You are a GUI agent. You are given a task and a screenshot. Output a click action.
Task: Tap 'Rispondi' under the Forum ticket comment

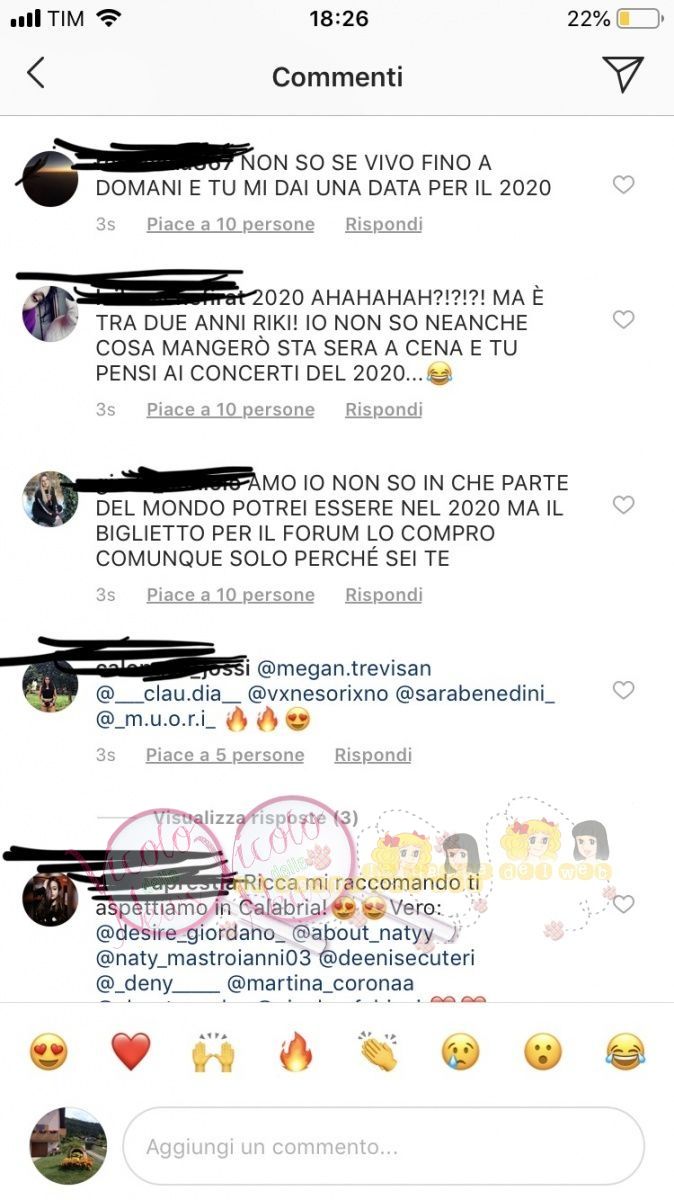pyautogui.click(x=384, y=595)
